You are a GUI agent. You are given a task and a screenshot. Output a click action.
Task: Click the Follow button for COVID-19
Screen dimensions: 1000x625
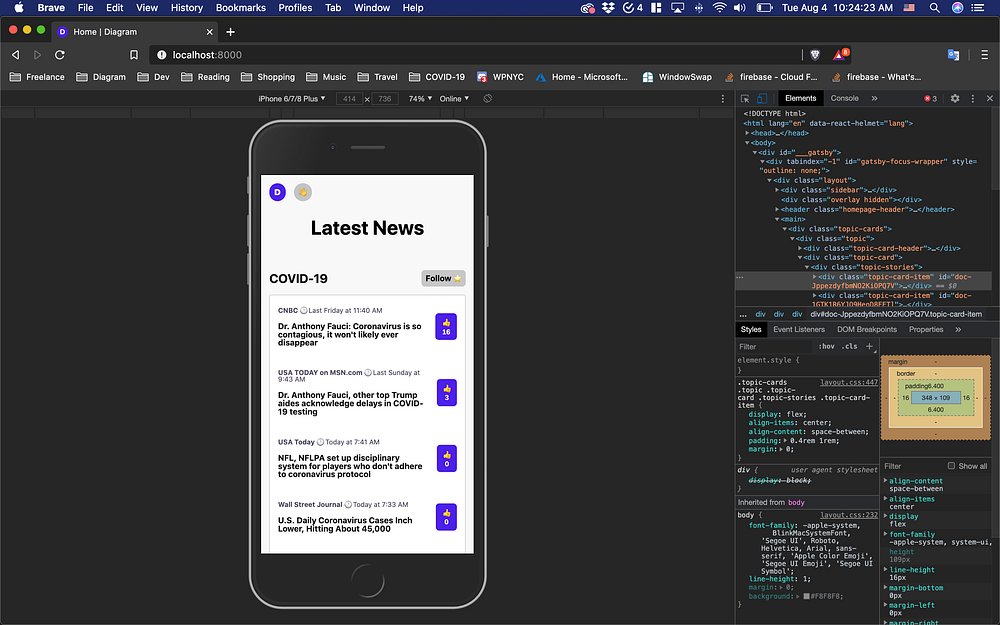443,278
